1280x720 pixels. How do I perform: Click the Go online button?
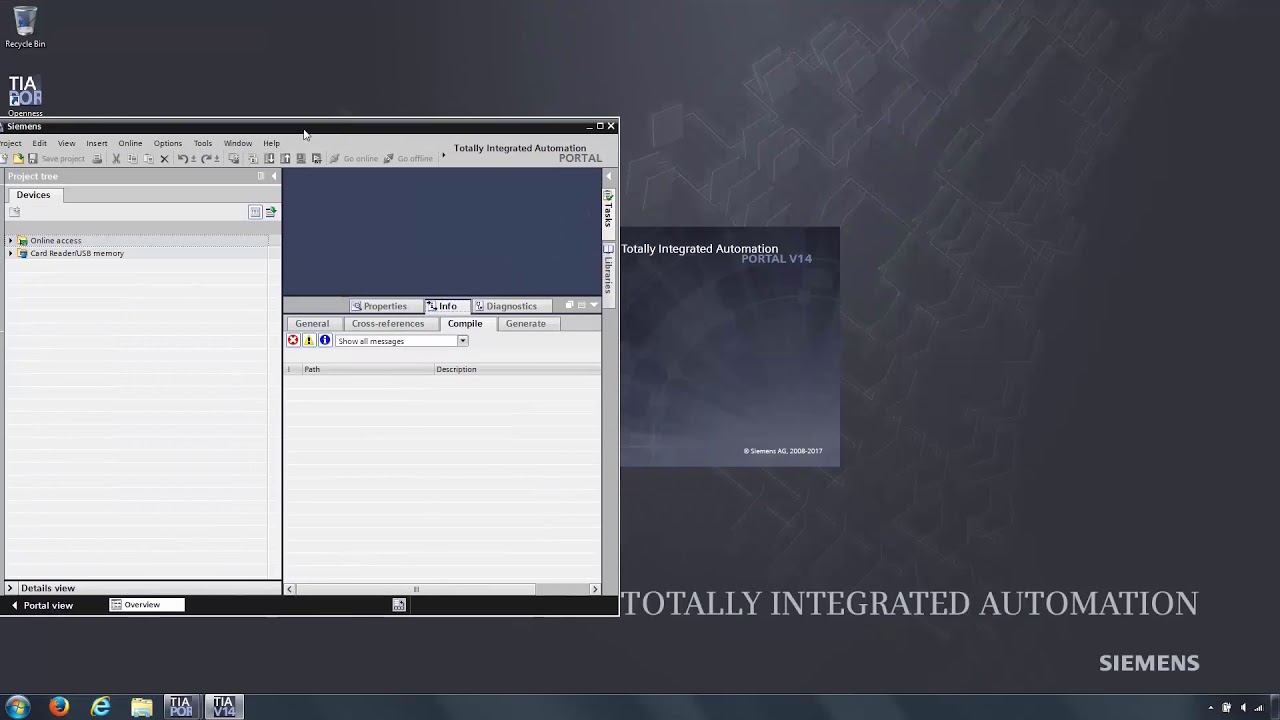coord(354,158)
